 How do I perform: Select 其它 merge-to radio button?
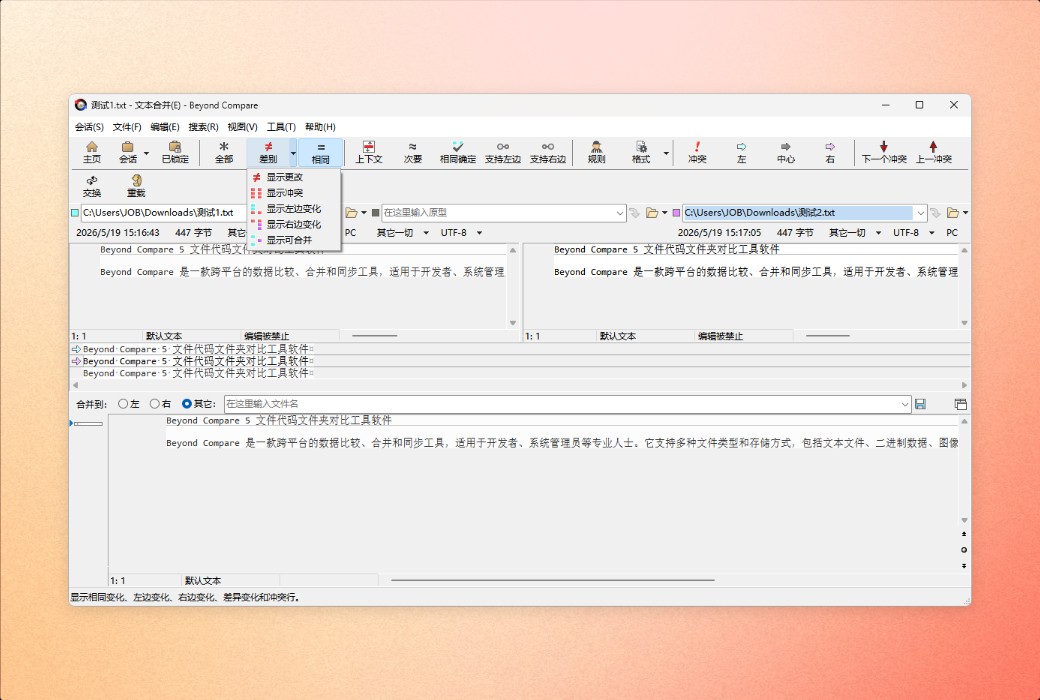coord(187,403)
